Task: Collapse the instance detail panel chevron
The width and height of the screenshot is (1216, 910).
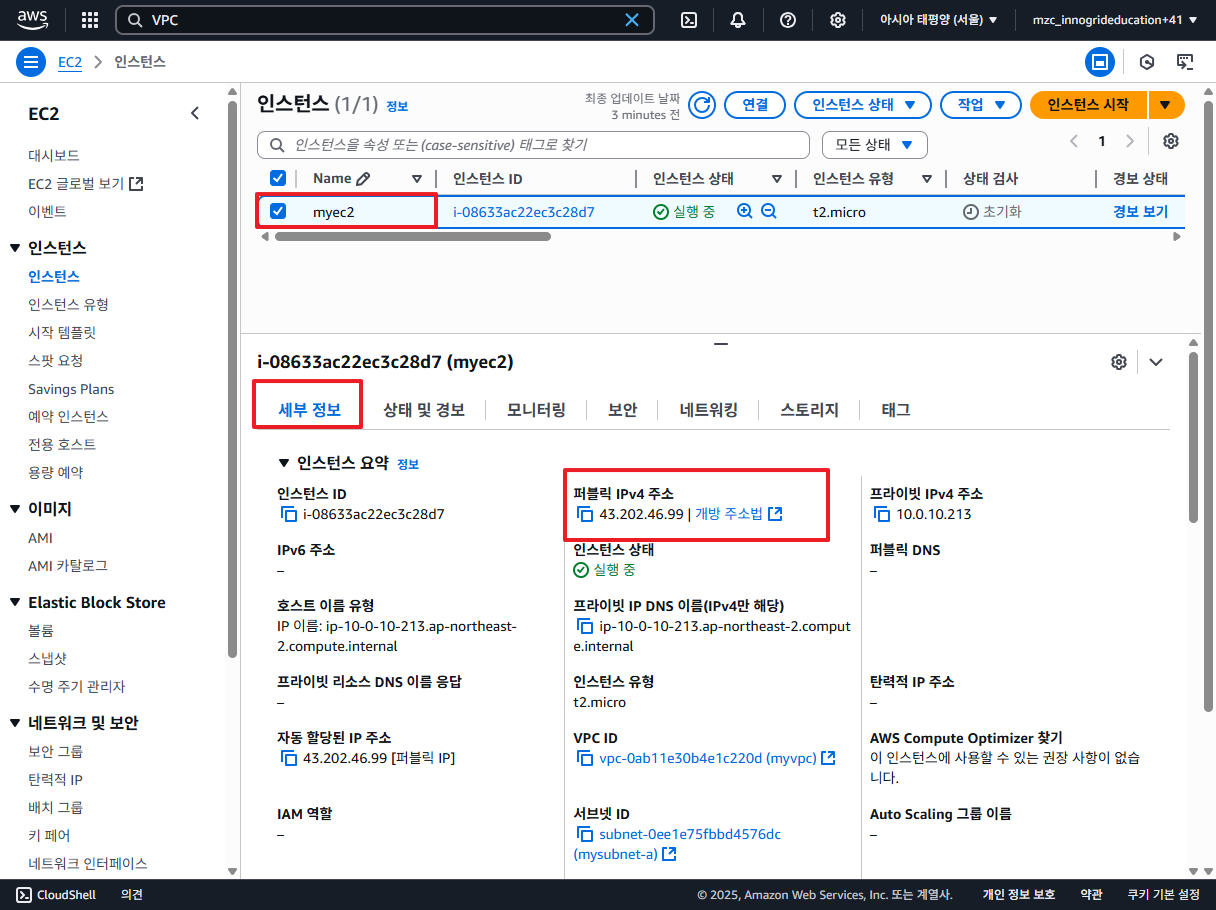Action: coord(1156,362)
